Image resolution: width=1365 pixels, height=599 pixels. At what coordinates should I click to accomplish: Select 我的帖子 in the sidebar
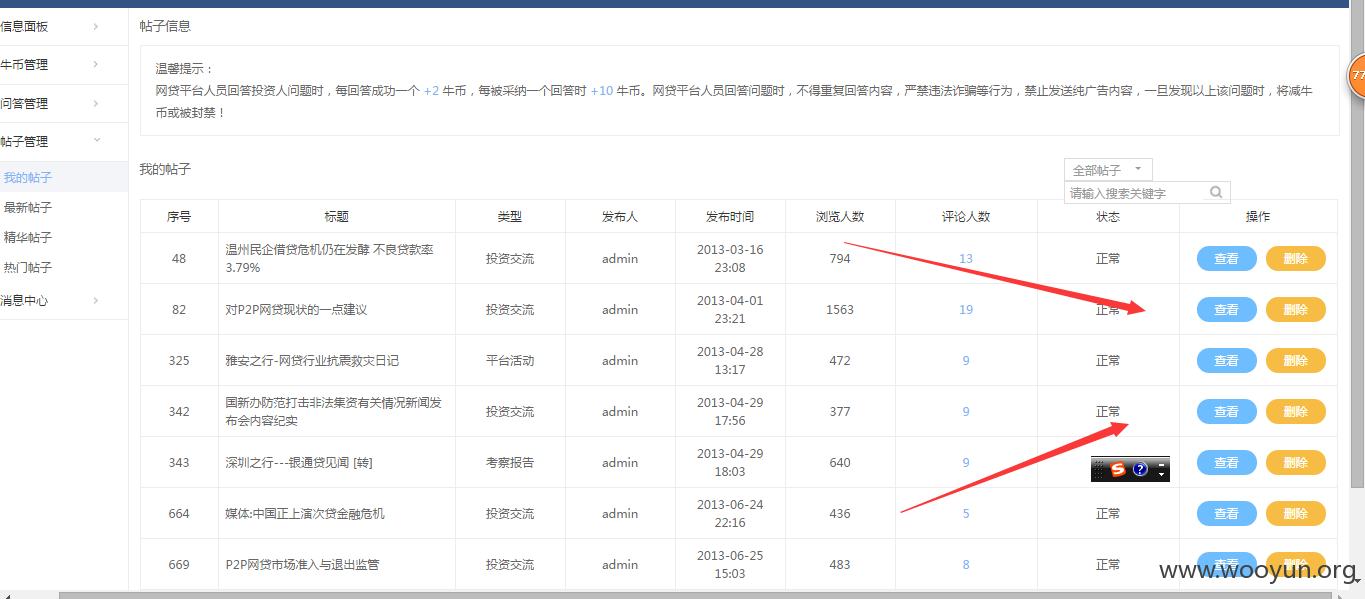click(x=28, y=178)
